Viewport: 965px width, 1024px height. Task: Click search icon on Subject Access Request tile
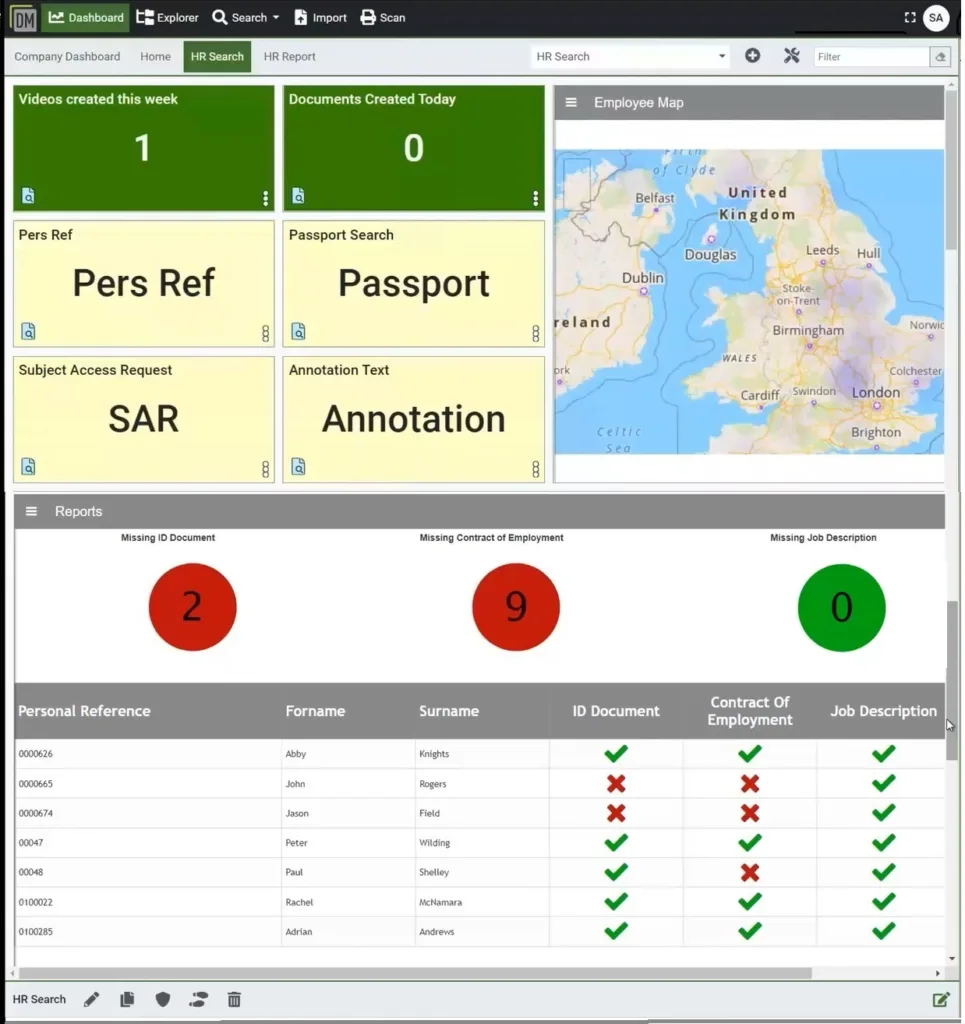pos(28,466)
